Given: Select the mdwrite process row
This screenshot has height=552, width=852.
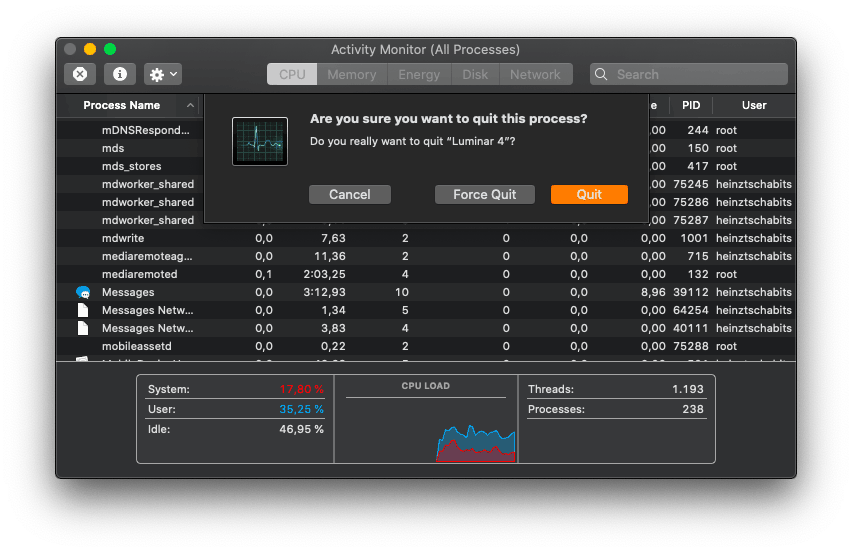Looking at the screenshot, I should click(x=426, y=238).
